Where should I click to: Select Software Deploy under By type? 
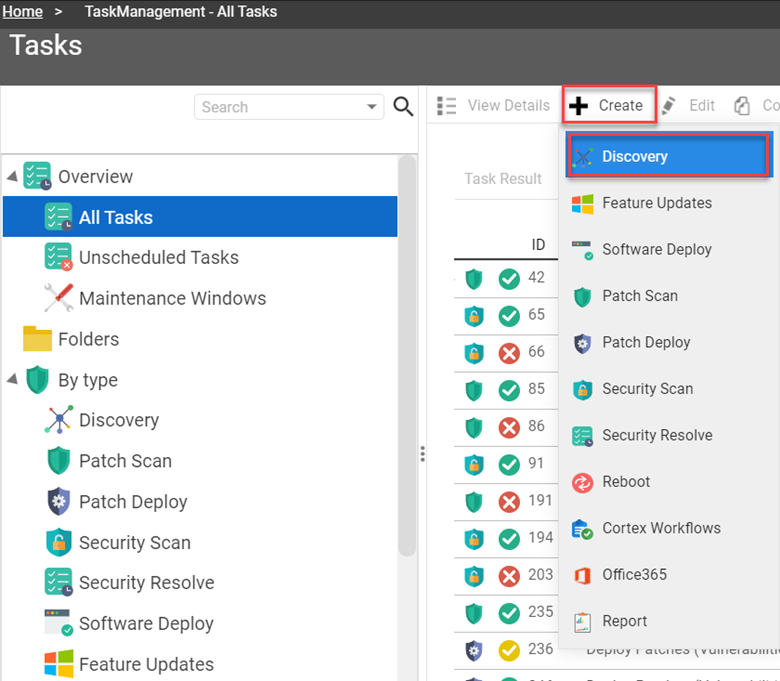tap(146, 624)
